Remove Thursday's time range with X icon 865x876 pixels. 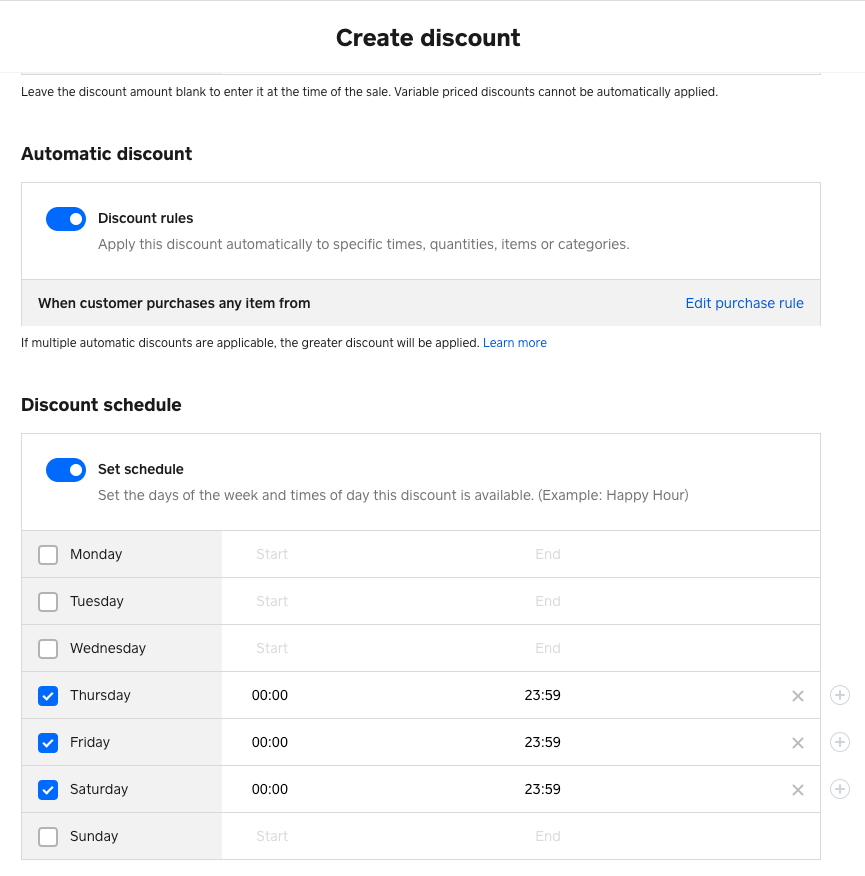click(x=798, y=696)
